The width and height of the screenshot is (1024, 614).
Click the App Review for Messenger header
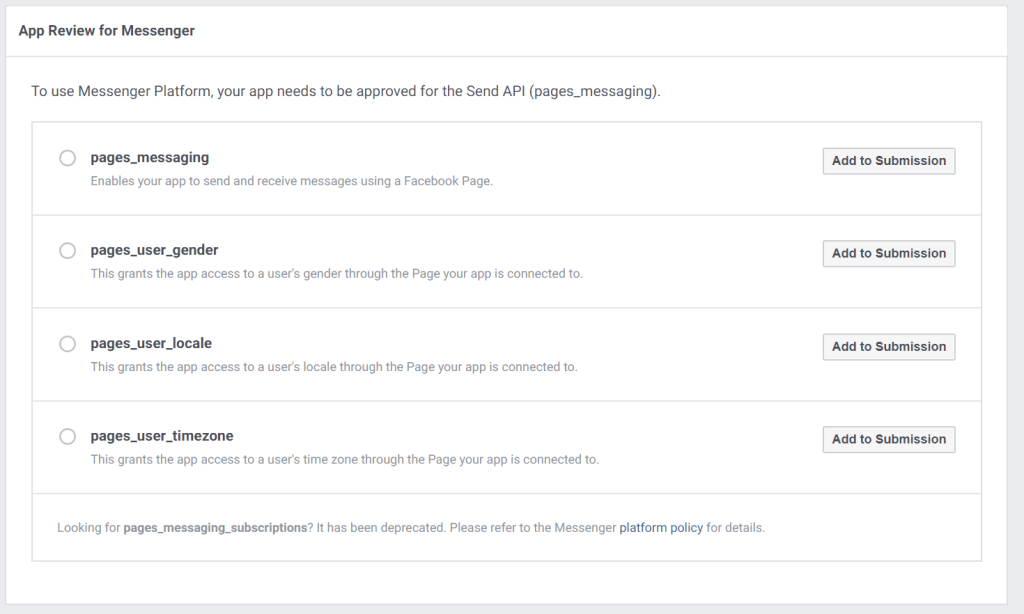pos(107,31)
